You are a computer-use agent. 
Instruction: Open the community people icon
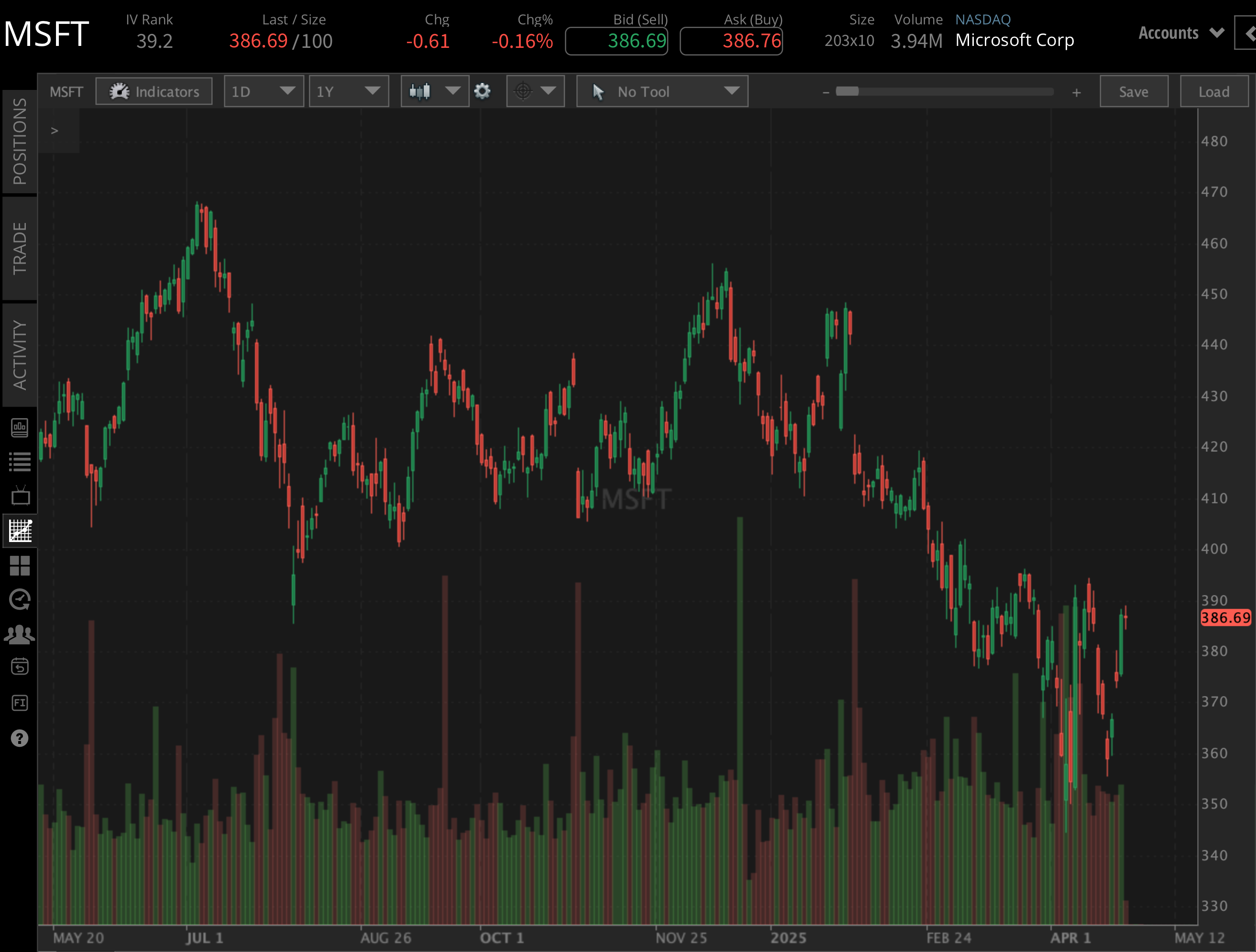coord(21,634)
